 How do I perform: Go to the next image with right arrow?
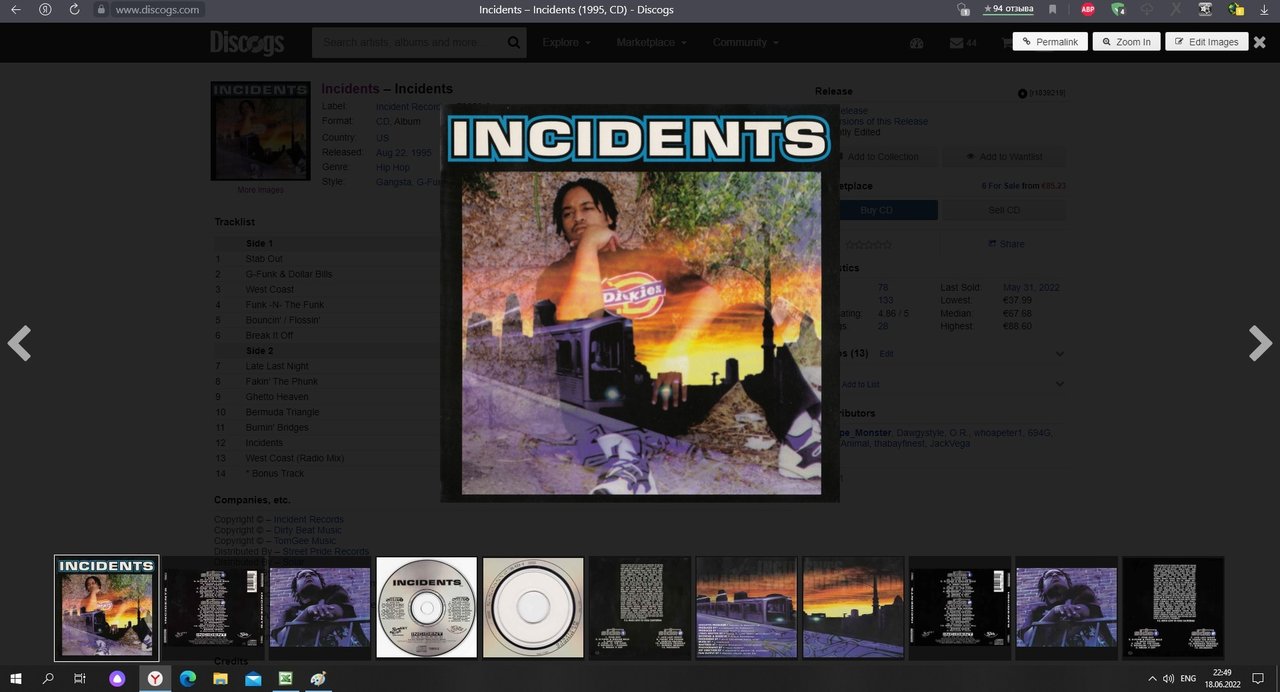(1260, 343)
